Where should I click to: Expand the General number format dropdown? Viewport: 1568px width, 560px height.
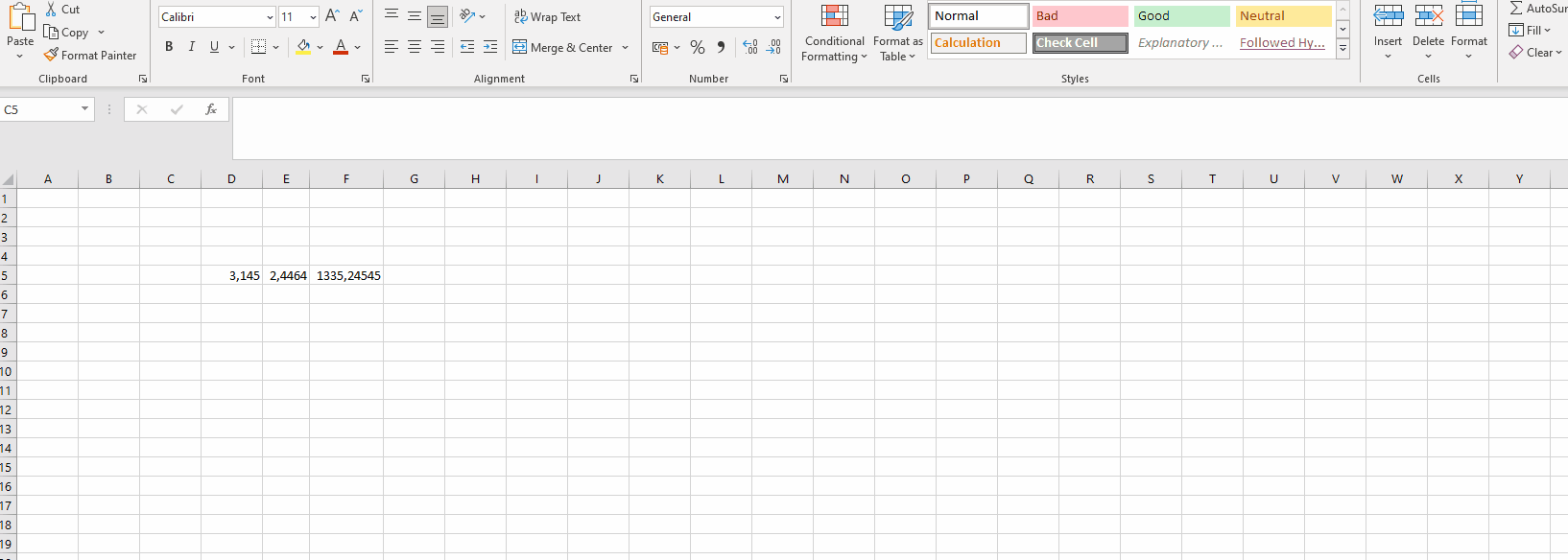click(x=777, y=17)
